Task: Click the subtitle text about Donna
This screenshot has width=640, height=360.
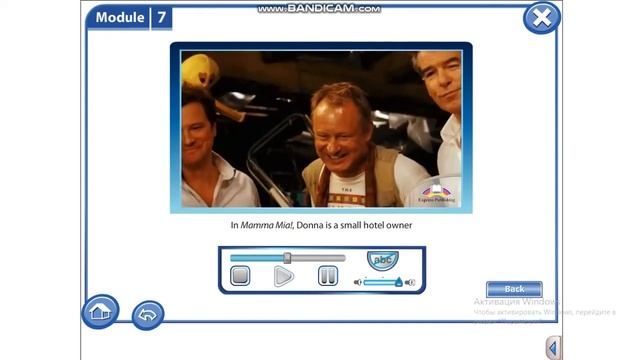Action: [321, 225]
